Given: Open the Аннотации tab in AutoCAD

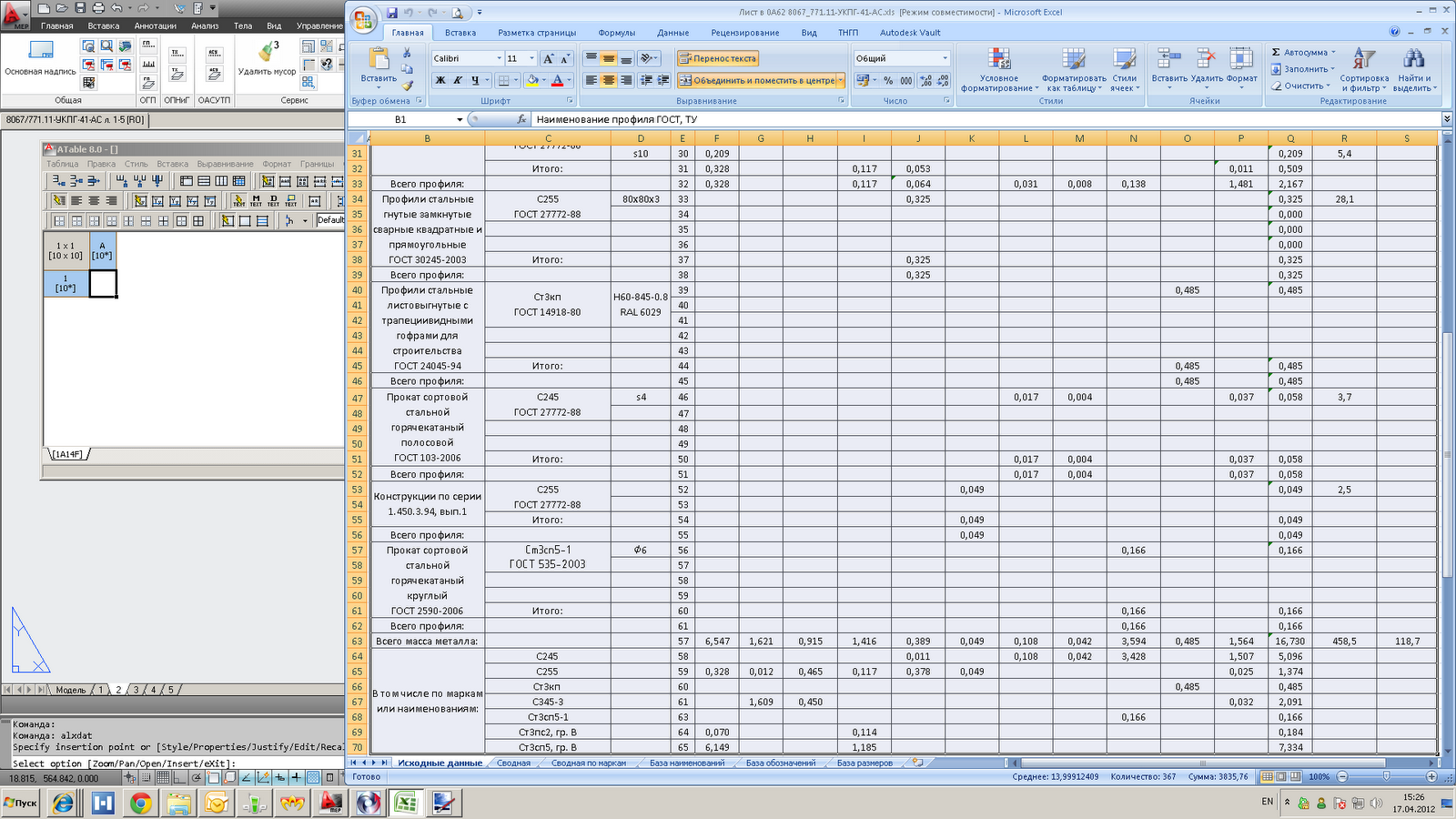Looking at the screenshot, I should pos(155,25).
